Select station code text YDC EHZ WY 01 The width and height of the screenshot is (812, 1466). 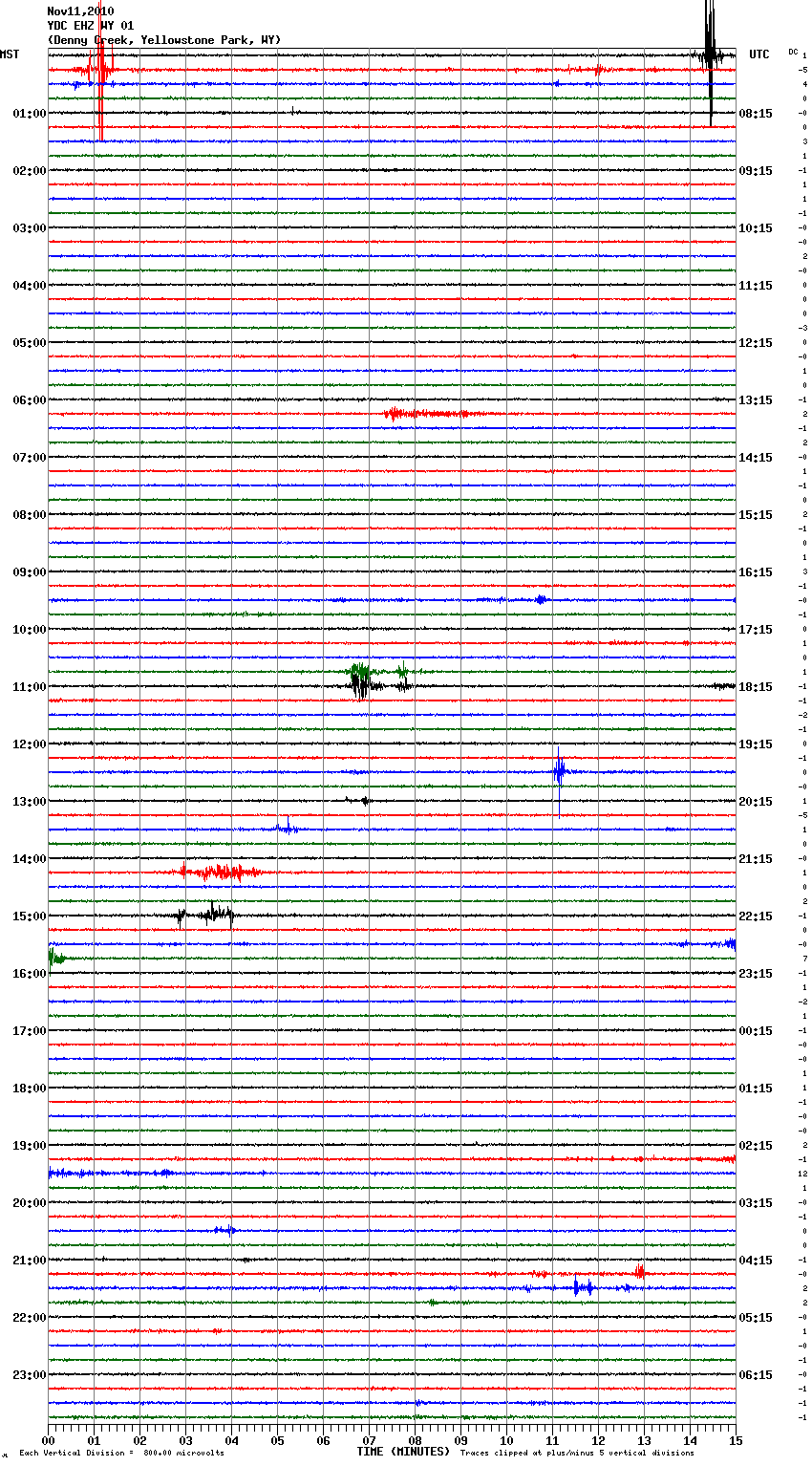click(x=91, y=26)
